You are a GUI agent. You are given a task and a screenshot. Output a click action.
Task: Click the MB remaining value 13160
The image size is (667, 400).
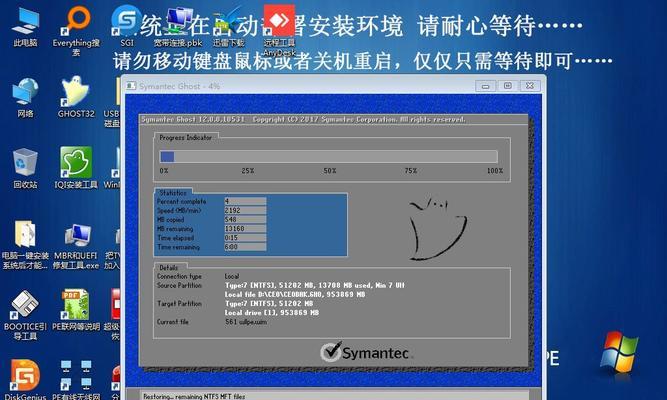point(245,229)
